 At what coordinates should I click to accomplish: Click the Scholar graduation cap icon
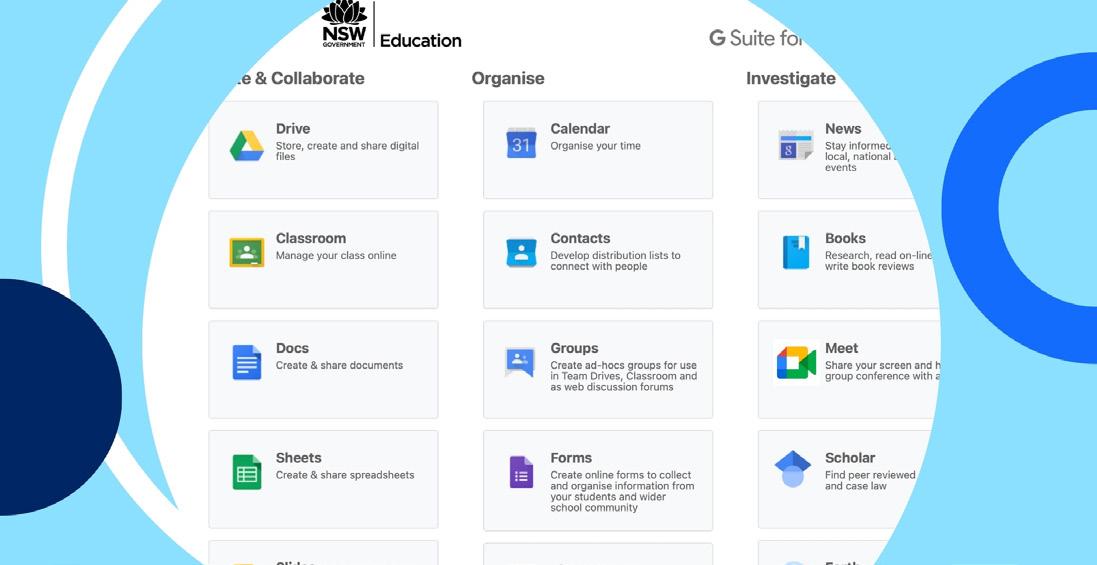click(793, 469)
